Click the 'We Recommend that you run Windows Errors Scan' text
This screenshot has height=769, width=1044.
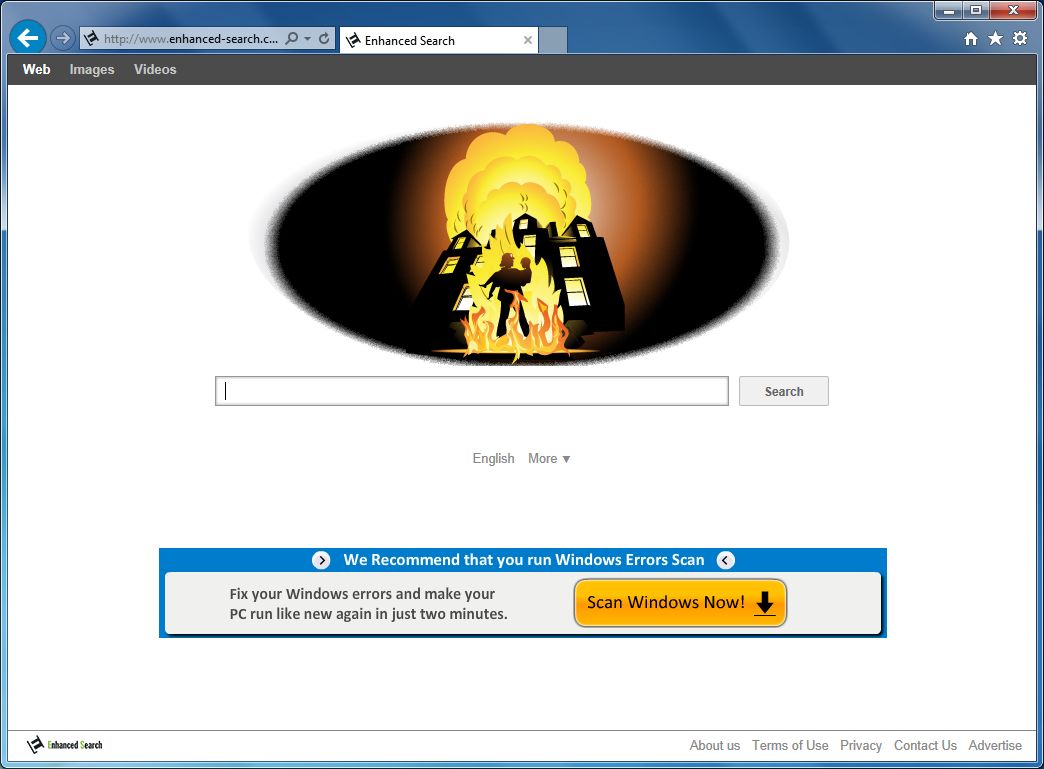[x=523, y=560]
